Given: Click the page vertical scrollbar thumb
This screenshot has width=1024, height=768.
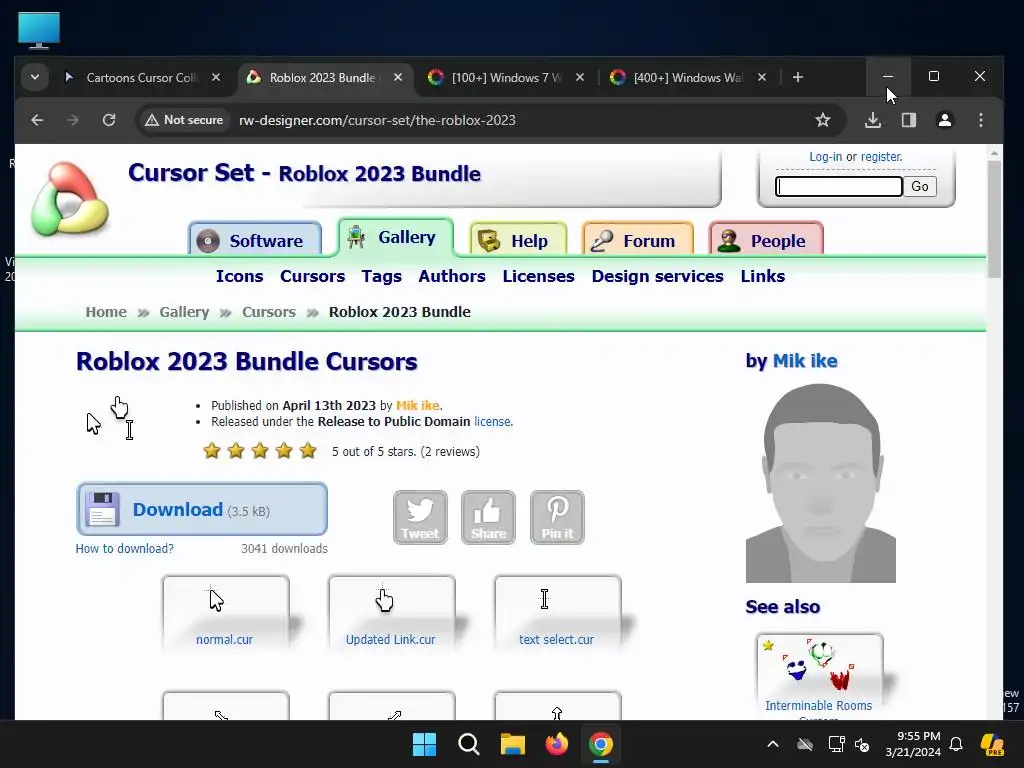Looking at the screenshot, I should (994, 219).
